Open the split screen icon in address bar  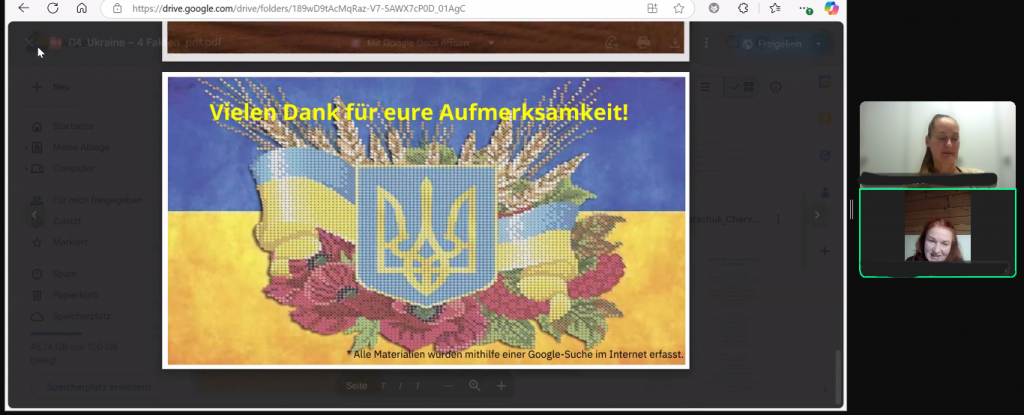[652, 8]
